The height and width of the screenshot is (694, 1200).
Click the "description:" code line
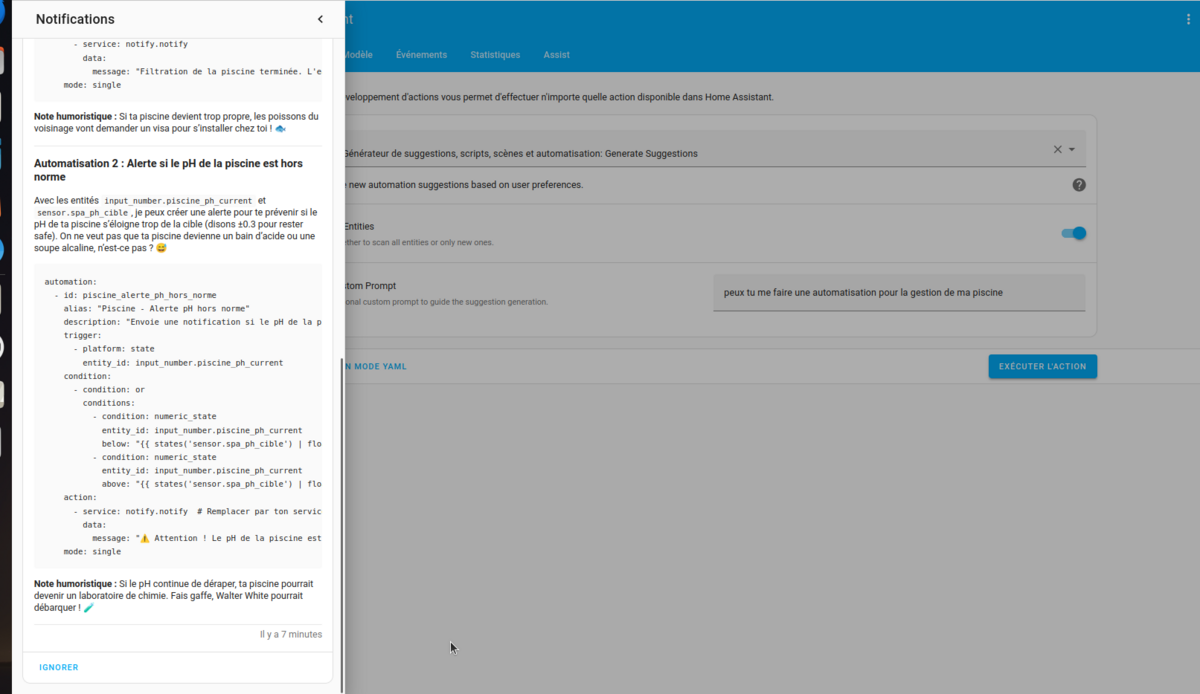pos(192,322)
